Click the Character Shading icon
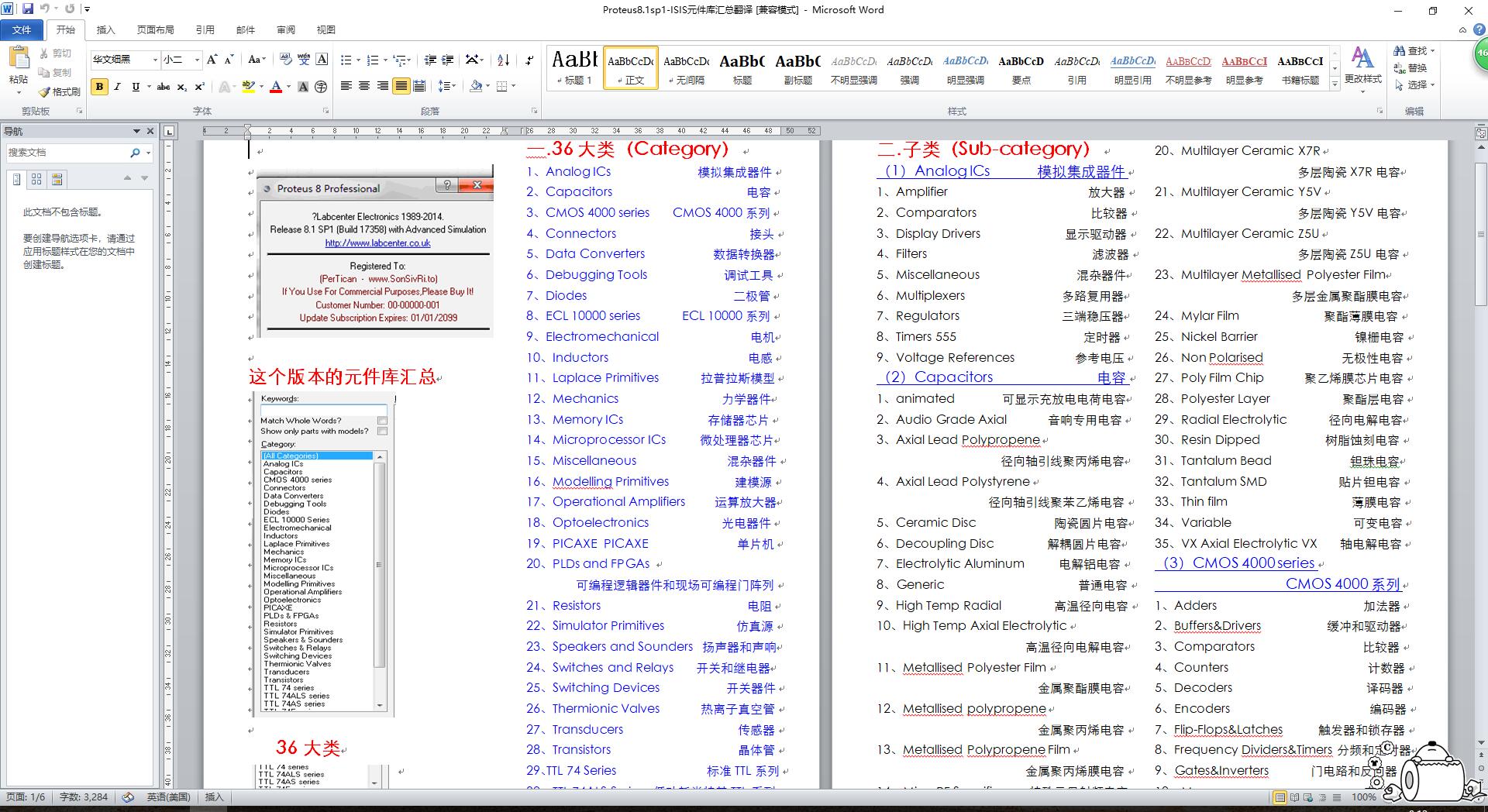The width and height of the screenshot is (1488, 812). [304, 87]
